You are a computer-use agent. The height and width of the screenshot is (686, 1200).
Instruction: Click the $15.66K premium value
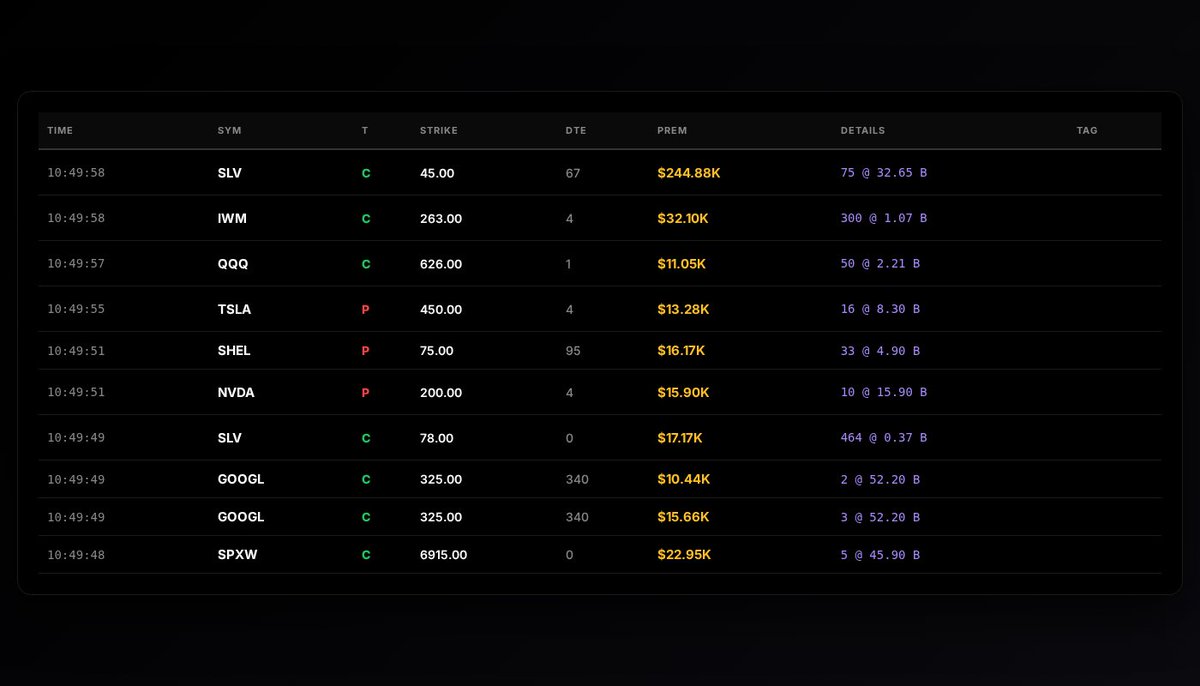coord(683,517)
